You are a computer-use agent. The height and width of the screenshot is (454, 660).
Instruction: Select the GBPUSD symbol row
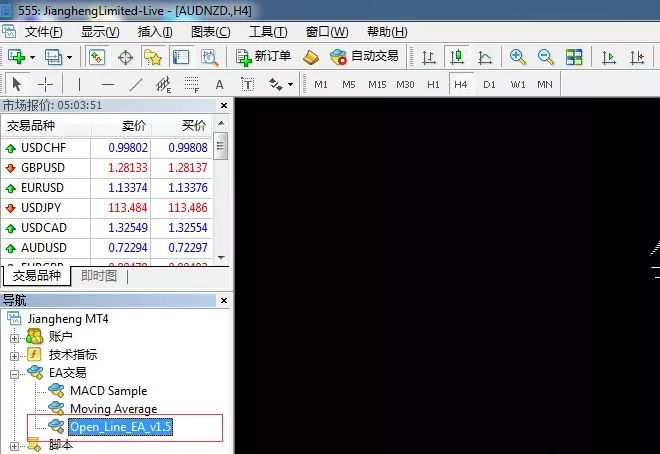[107, 168]
